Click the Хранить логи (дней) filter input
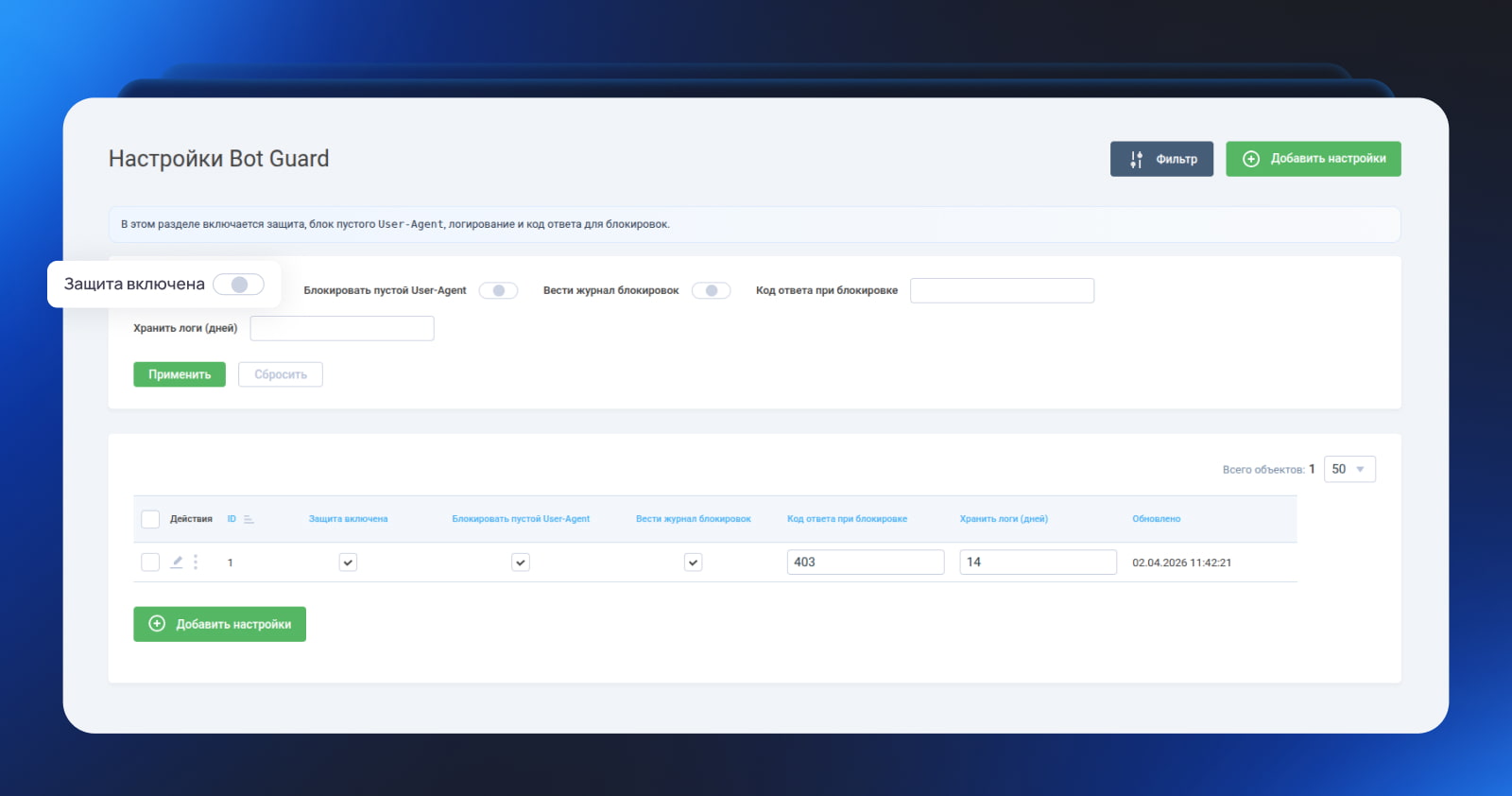This screenshot has height=796, width=1512. tap(342, 328)
